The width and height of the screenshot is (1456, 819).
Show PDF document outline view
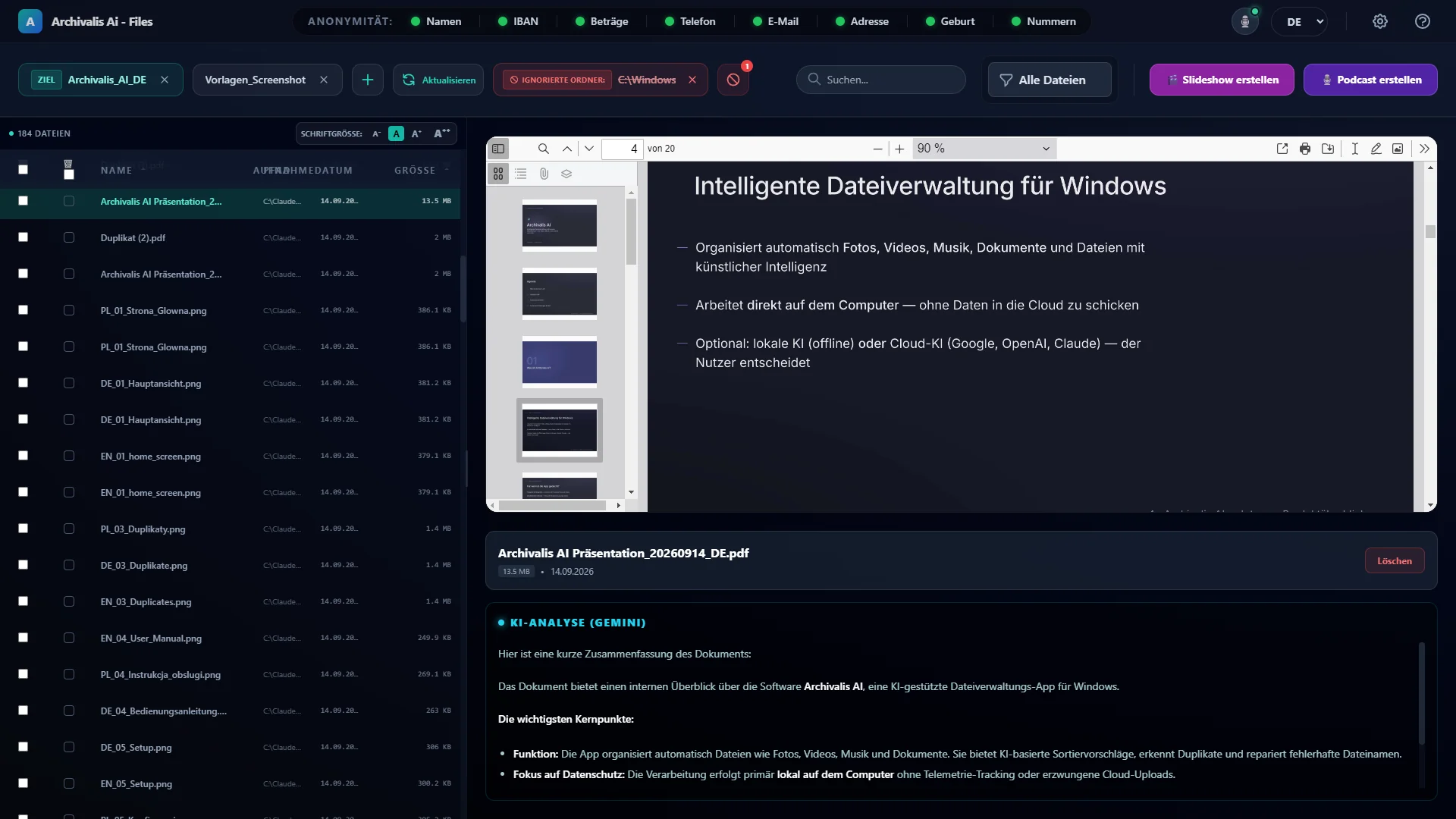click(521, 174)
